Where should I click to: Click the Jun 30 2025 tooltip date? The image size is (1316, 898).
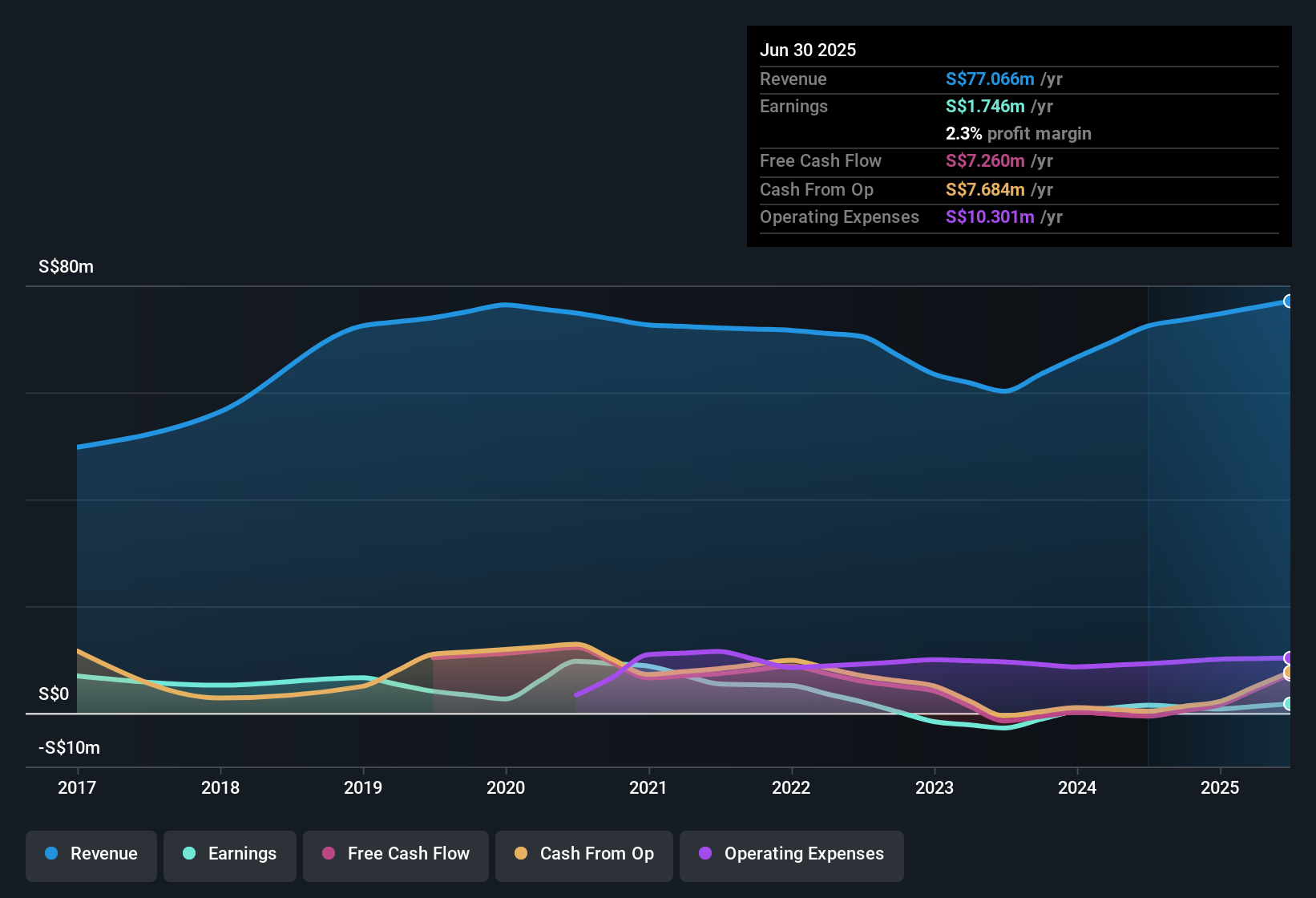coord(808,51)
